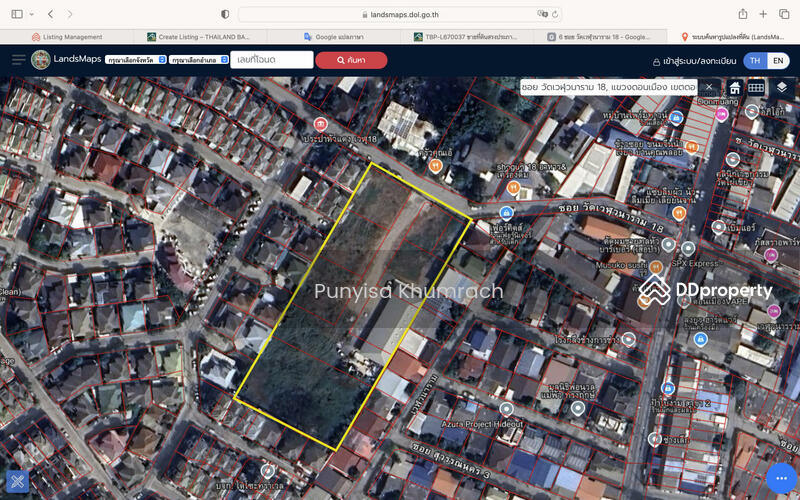This screenshot has height=500, width=800.
Task: Go back in Safari history
Action: 51,14
